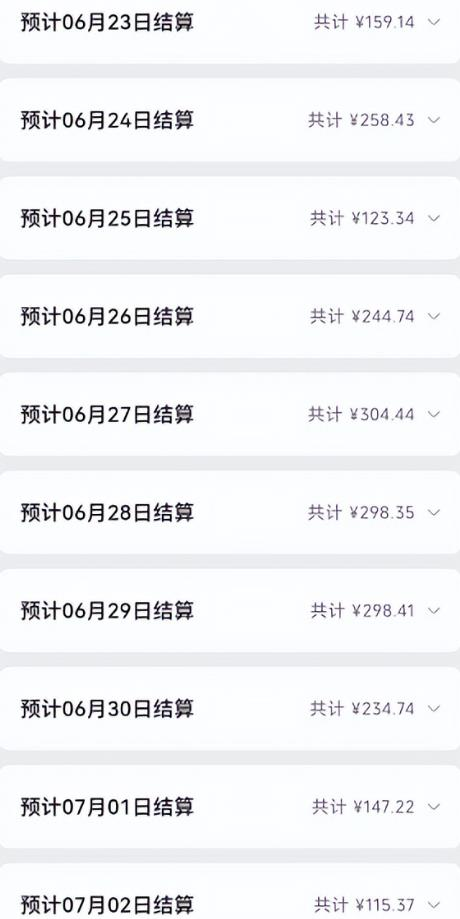This screenshot has height=919, width=460.
Task: Expand the 06月25日 settlement chevron
Action: coord(434,219)
